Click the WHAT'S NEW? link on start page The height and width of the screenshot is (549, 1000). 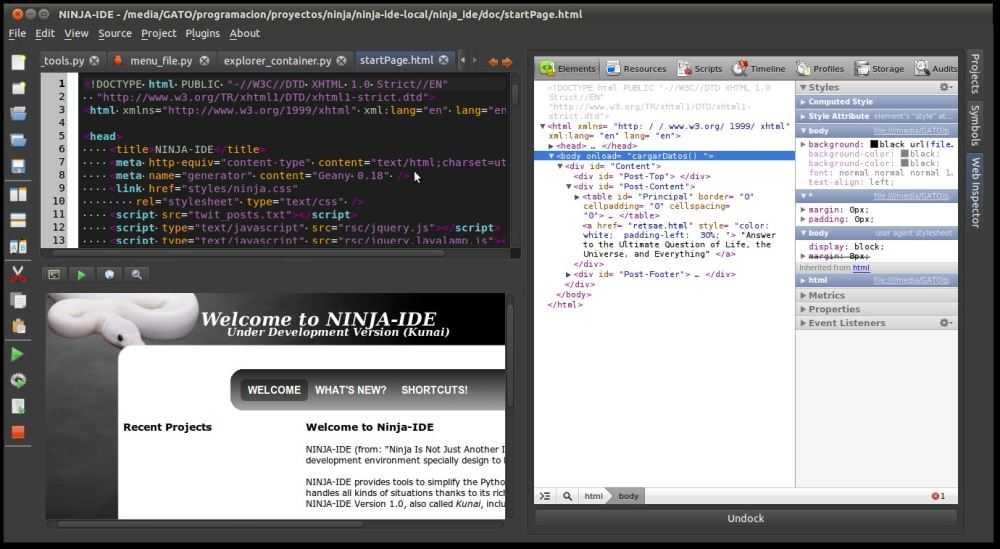coord(350,390)
